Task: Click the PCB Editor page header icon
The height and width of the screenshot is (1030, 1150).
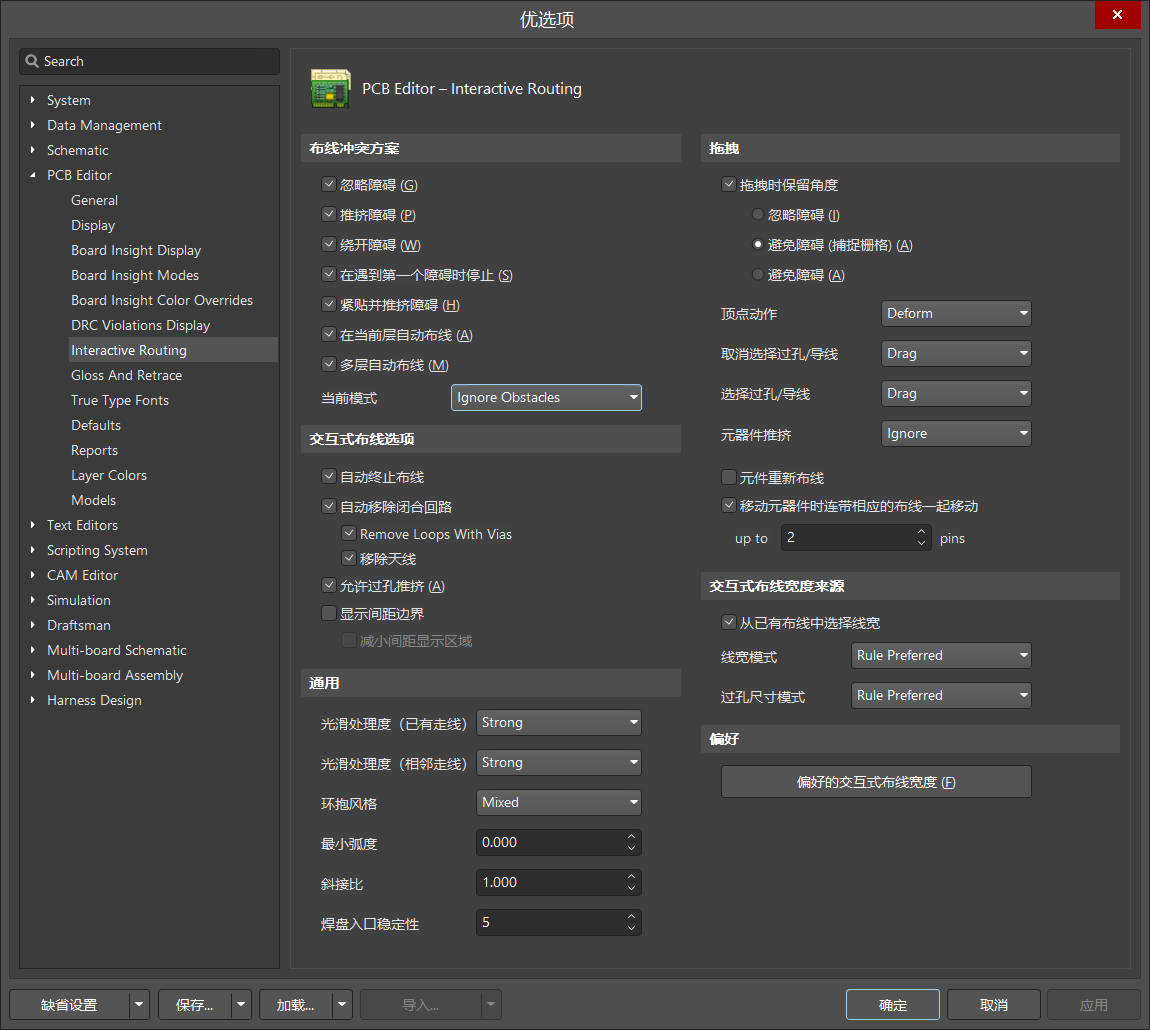Action: pyautogui.click(x=331, y=89)
